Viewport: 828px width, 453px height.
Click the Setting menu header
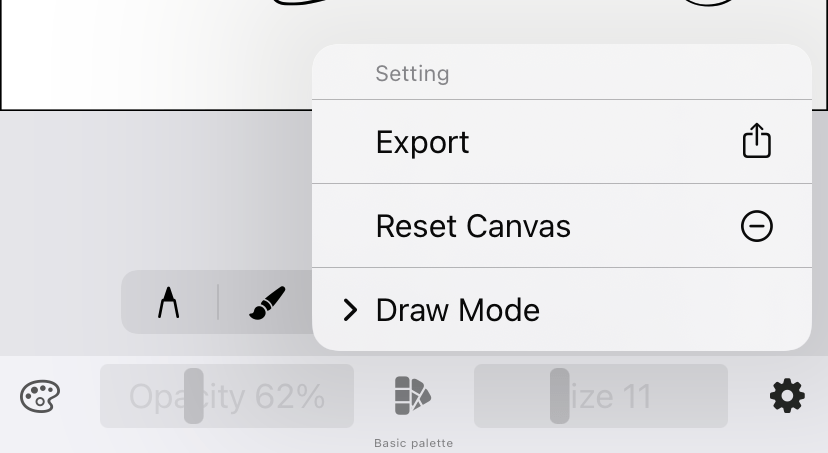(x=412, y=74)
